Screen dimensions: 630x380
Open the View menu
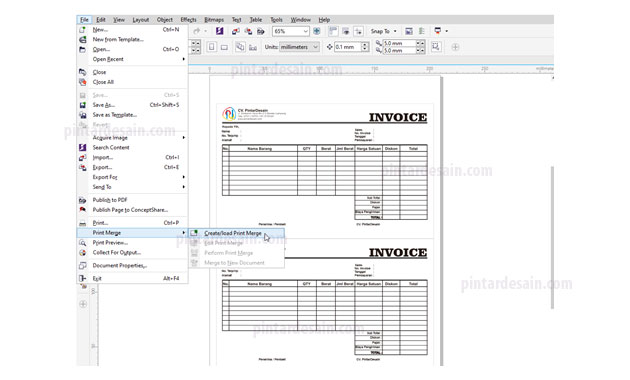tap(119, 20)
